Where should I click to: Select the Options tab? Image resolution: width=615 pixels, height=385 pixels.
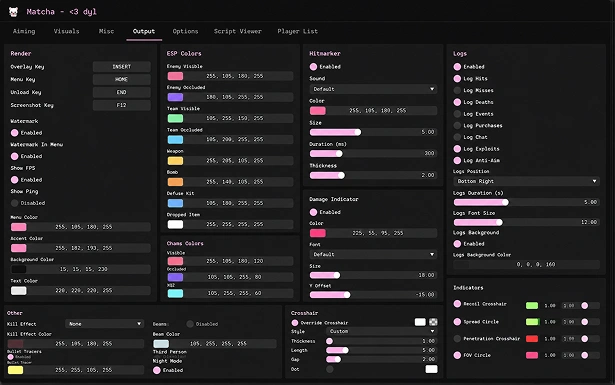[185, 31]
